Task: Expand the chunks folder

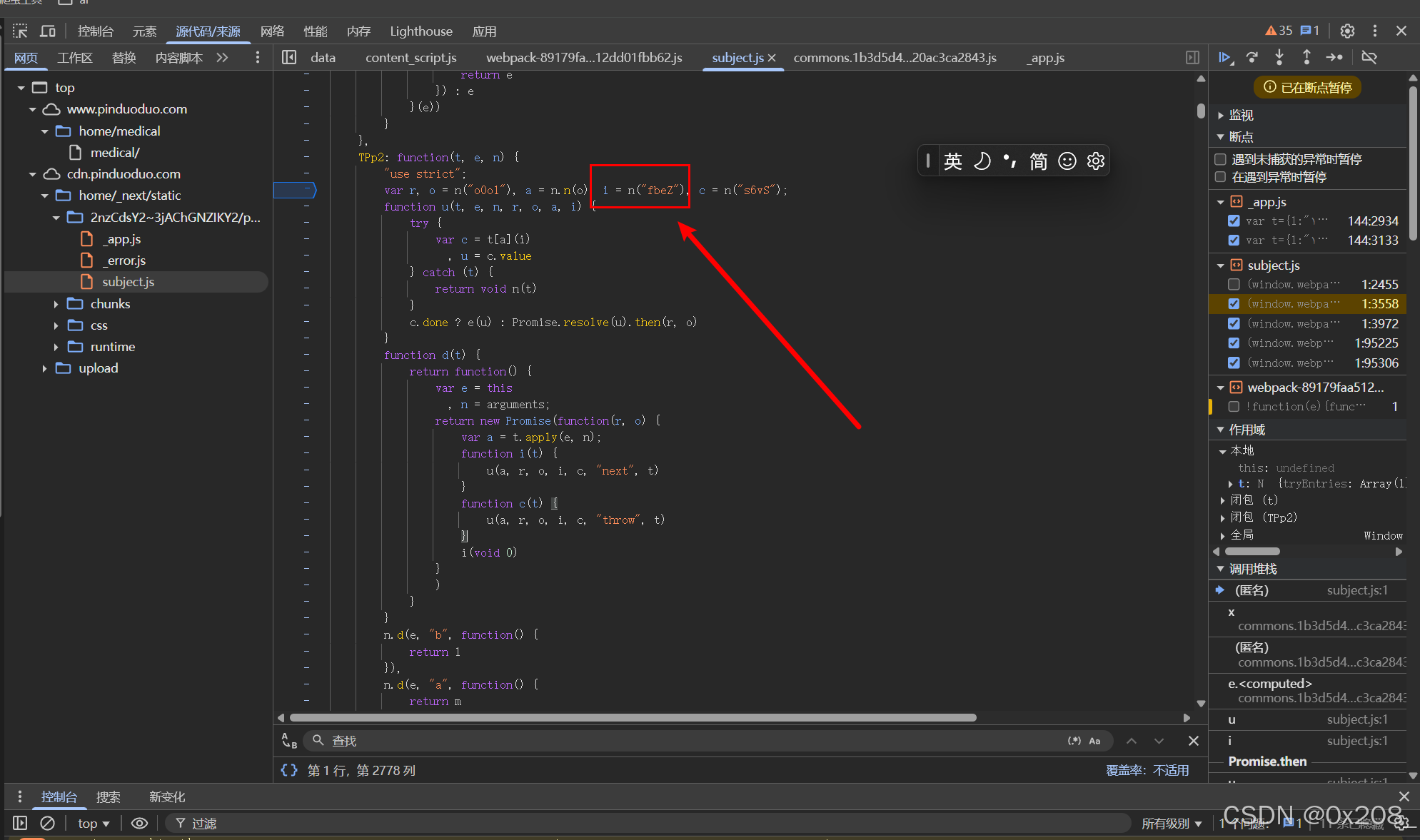Action: coord(56,304)
